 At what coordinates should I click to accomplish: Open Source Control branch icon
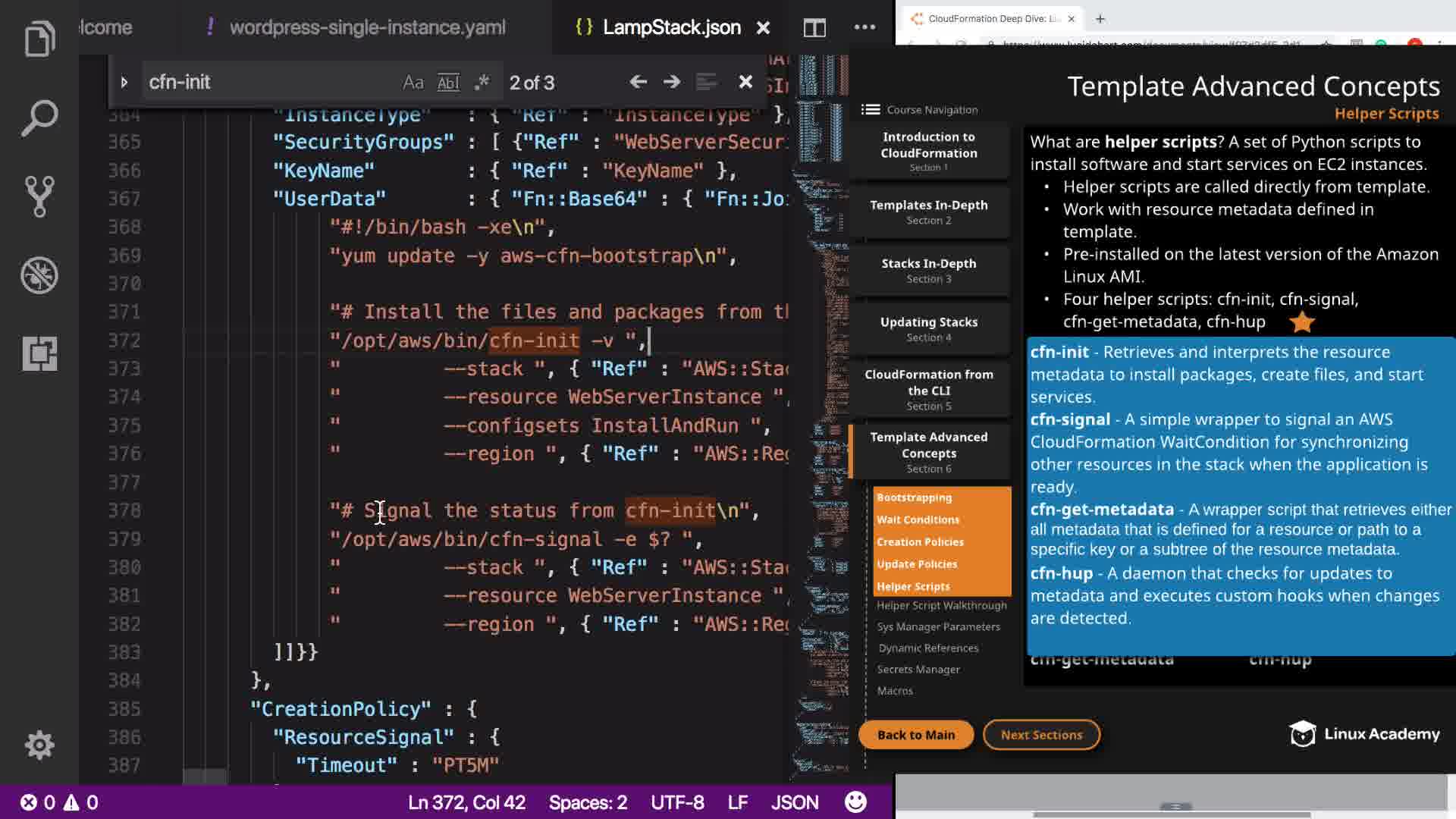(x=39, y=196)
